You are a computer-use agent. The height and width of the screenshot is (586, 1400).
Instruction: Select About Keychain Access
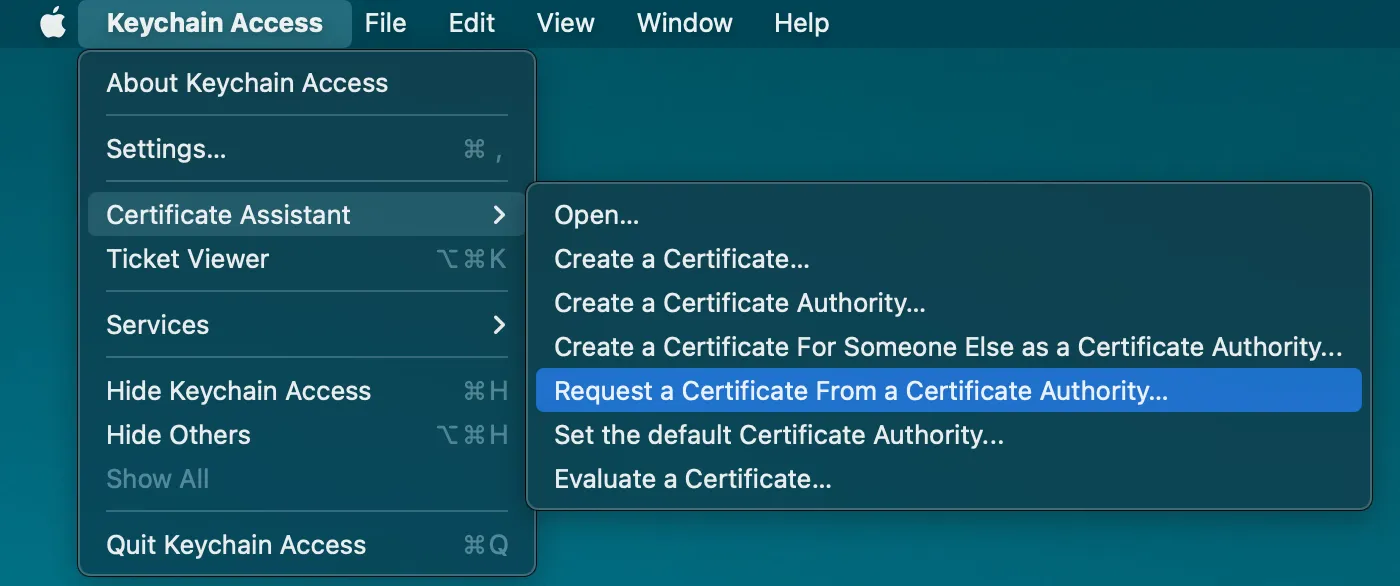(x=307, y=83)
